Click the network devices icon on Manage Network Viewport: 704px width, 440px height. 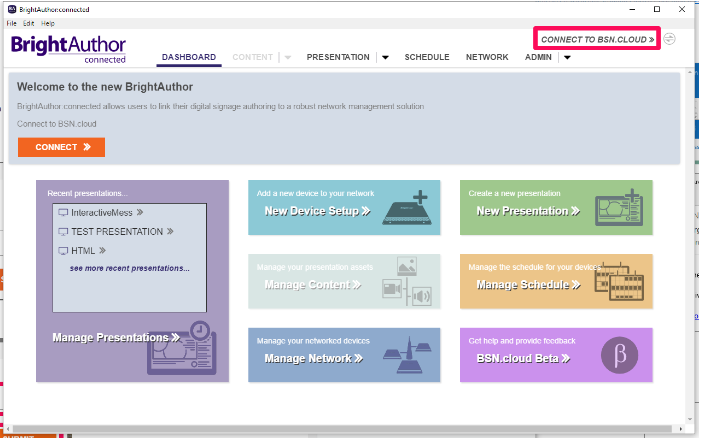point(407,355)
